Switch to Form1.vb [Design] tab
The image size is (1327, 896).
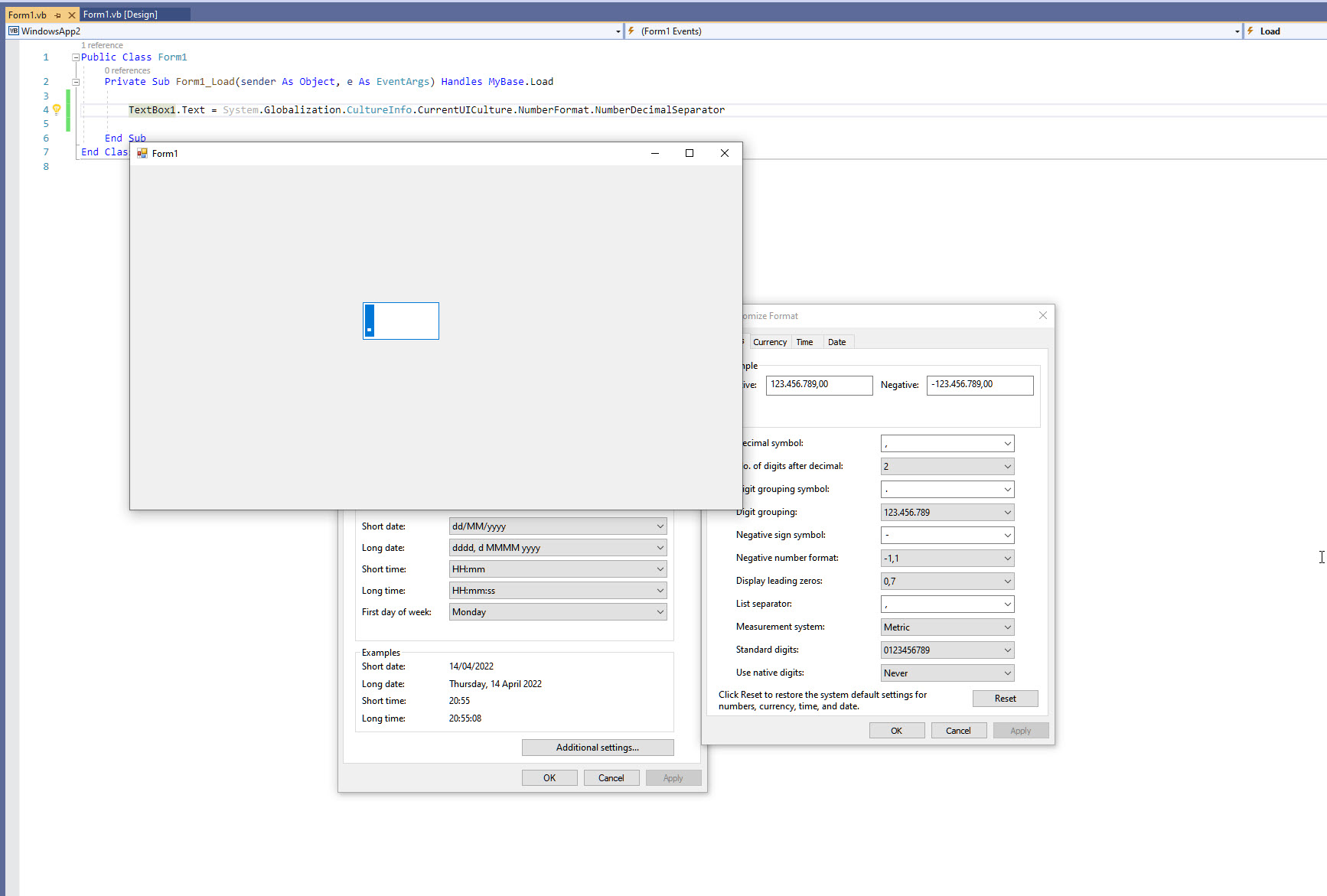tap(120, 15)
